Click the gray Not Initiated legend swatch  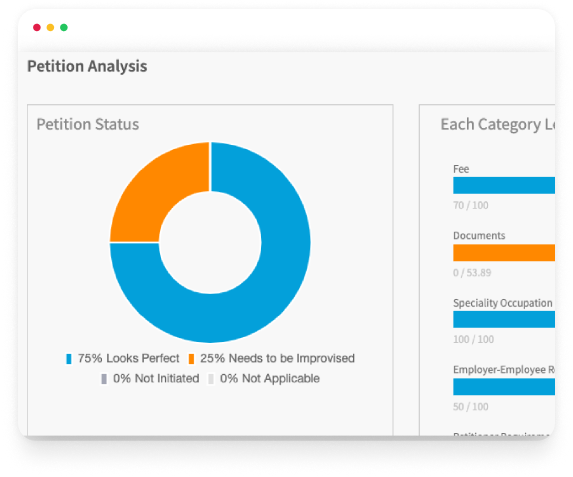[x=104, y=379]
